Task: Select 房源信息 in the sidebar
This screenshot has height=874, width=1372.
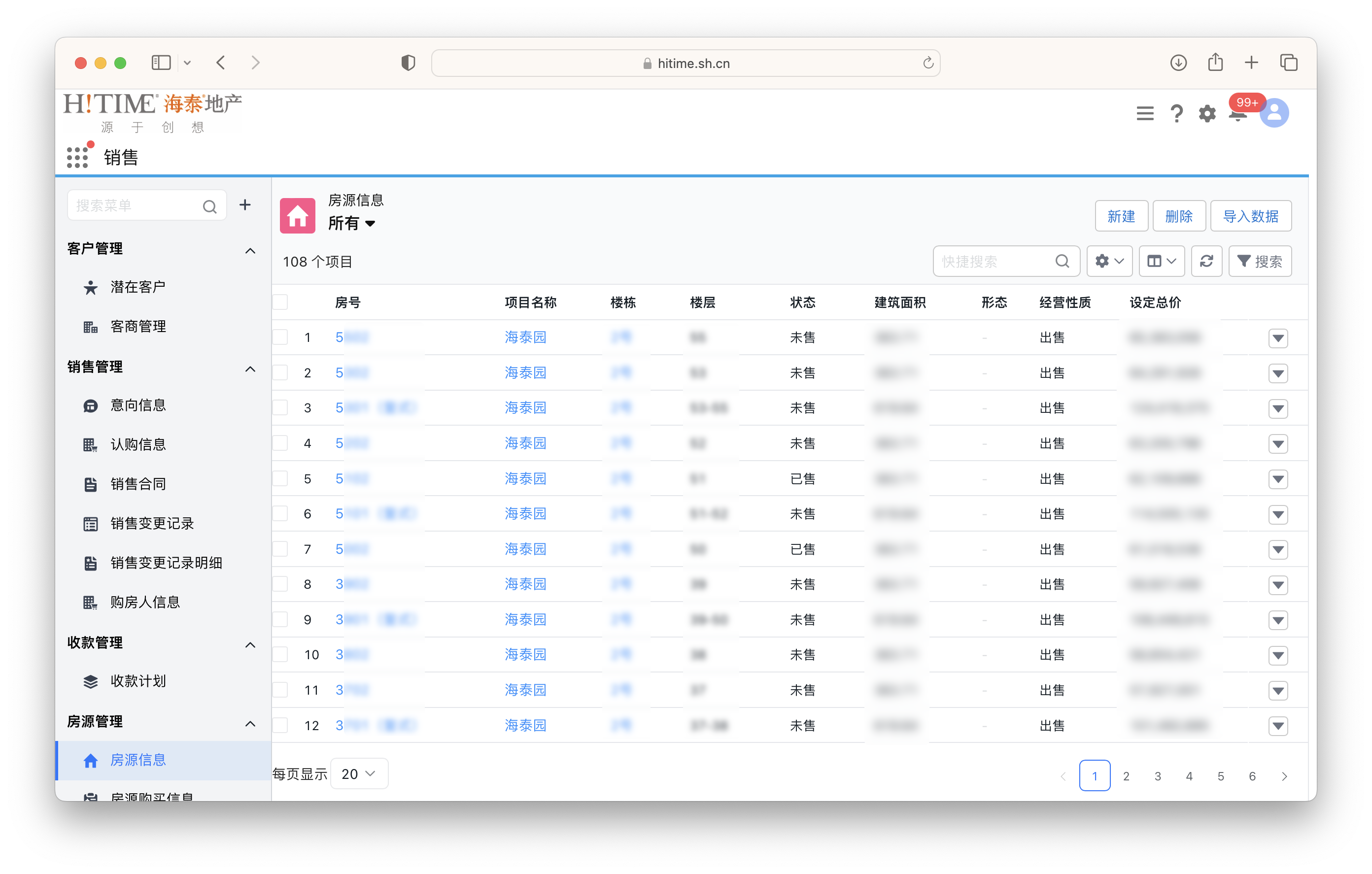Action: [163, 760]
